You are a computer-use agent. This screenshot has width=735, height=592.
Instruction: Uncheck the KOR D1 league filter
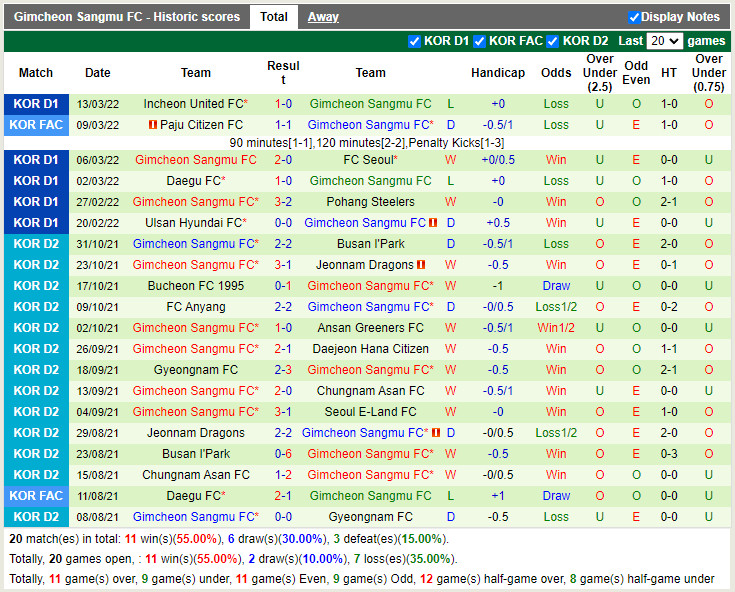414,41
